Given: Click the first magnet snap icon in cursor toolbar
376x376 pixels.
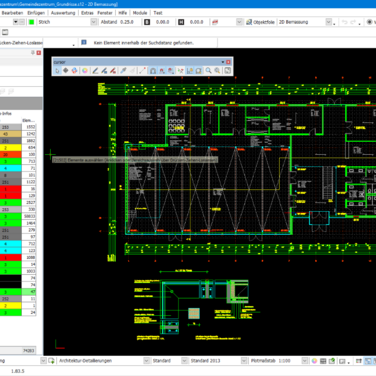Looking at the screenshot, I should click(x=153, y=71).
